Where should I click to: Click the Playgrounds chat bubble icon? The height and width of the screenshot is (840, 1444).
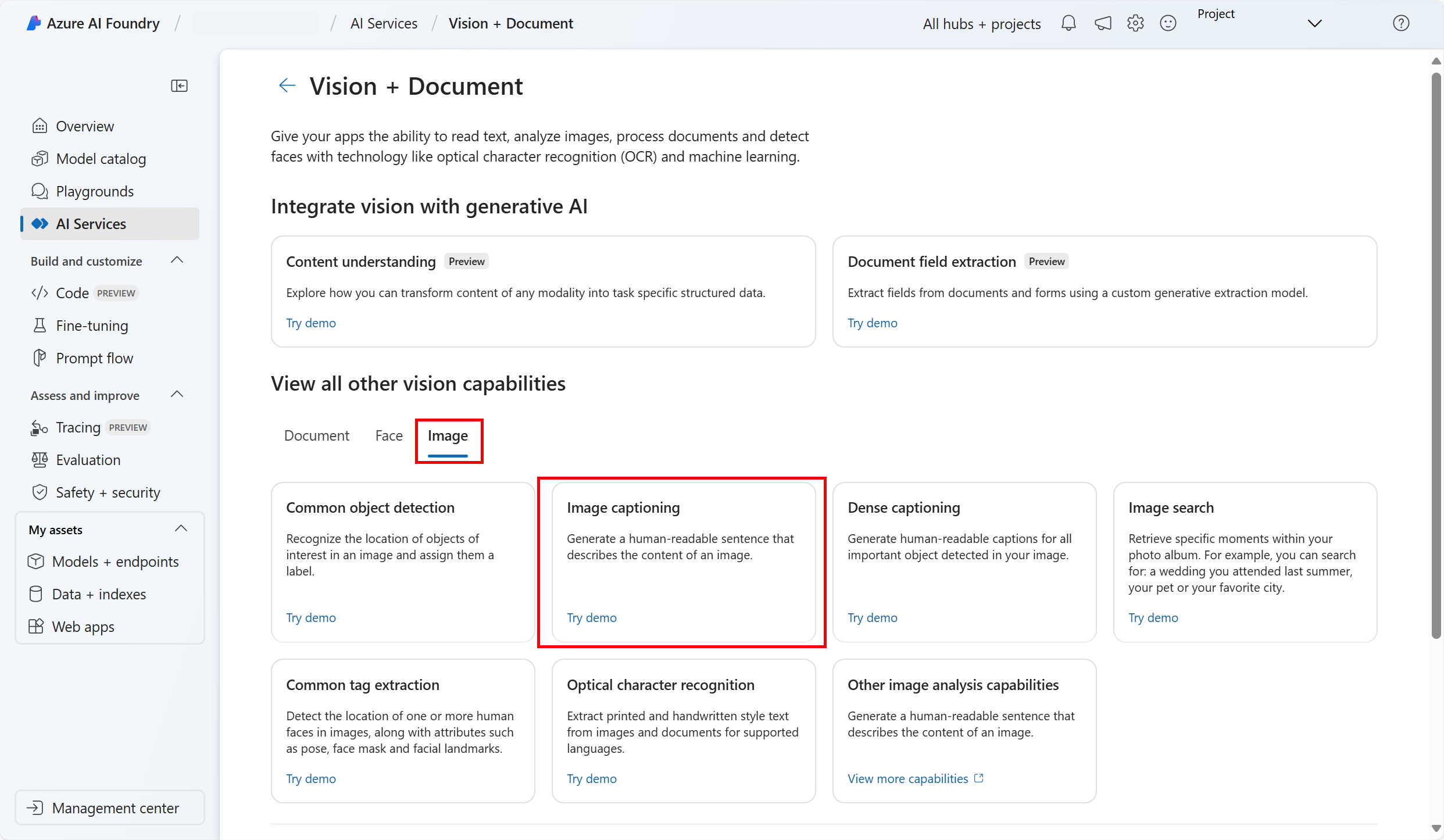(40, 191)
